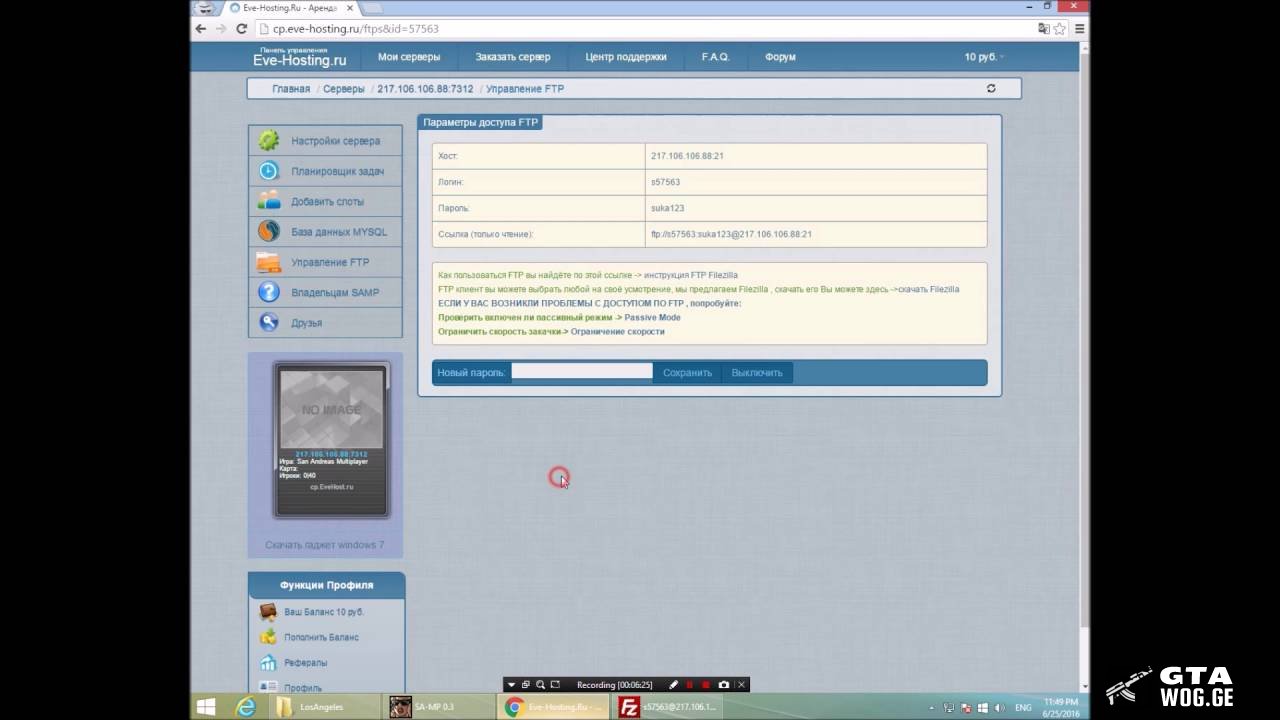Click the Владельцам SAMP question mark icon
The image size is (1280, 720).
pyautogui.click(x=269, y=292)
